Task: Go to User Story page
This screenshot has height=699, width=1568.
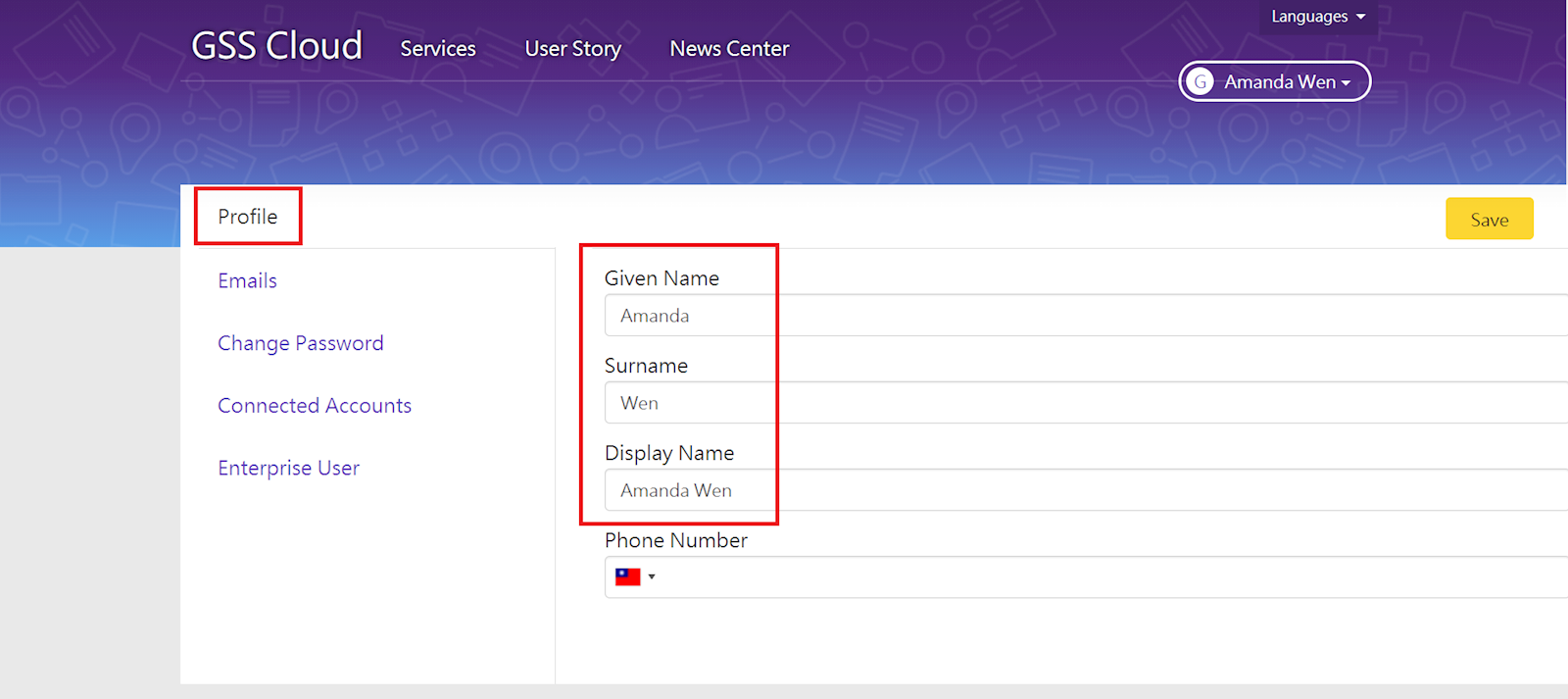Action: tap(572, 49)
